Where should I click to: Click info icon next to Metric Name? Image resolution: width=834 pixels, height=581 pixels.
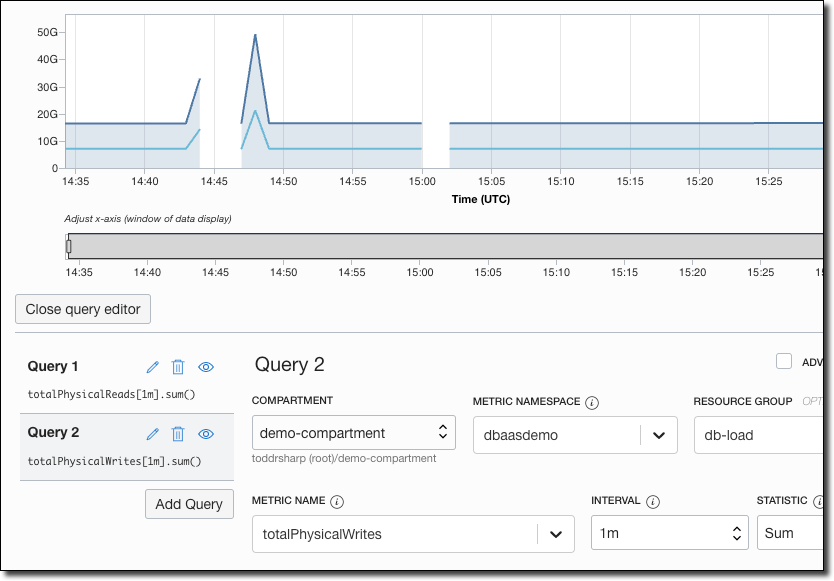point(337,502)
